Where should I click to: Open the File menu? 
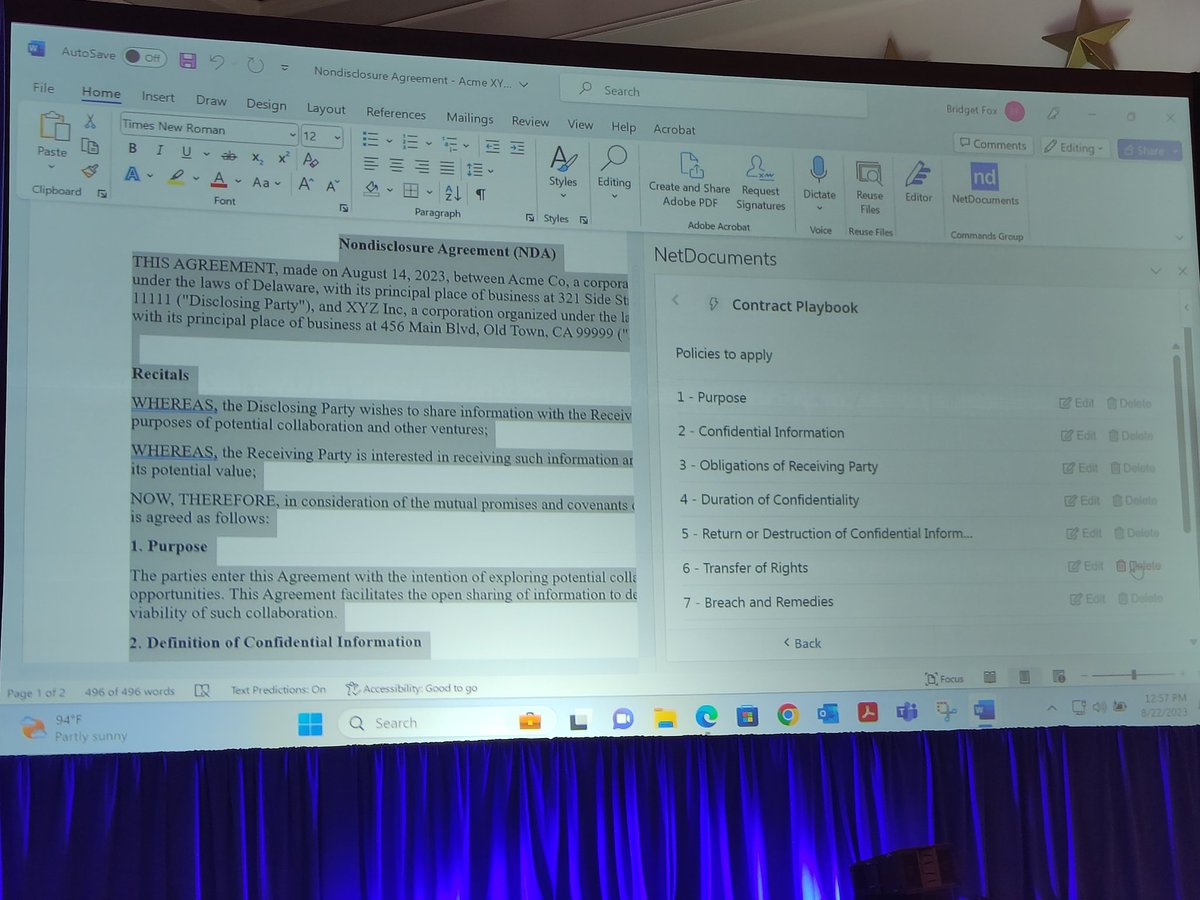point(43,88)
